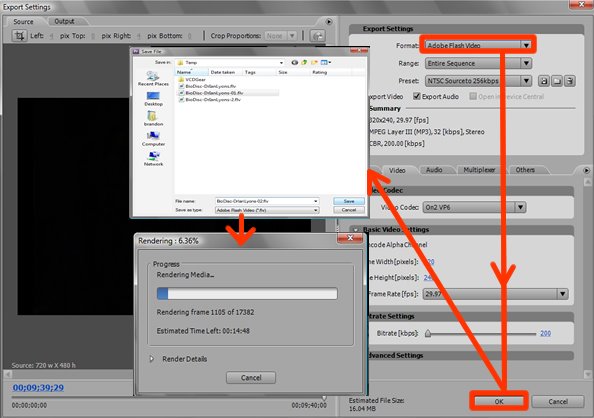The height and width of the screenshot is (418, 594).
Task: Select the Audio settings tab
Action: click(434, 170)
